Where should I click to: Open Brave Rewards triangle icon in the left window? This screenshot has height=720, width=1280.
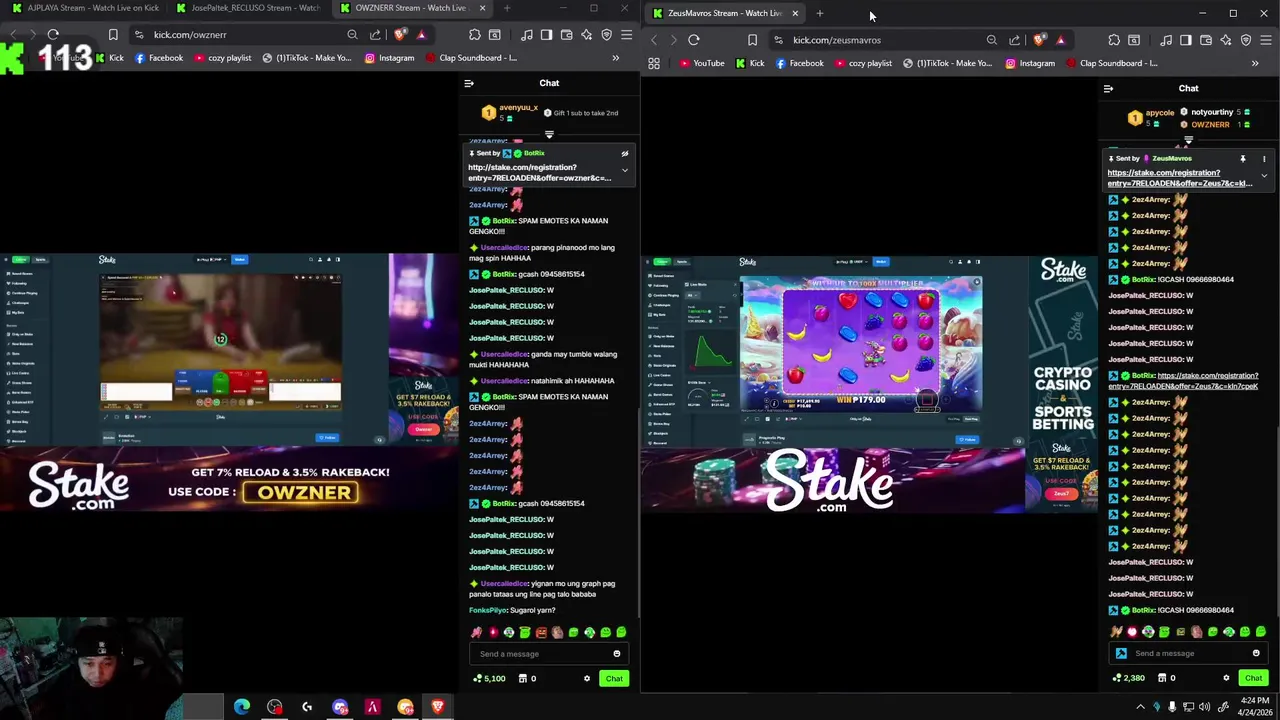tap(421, 34)
